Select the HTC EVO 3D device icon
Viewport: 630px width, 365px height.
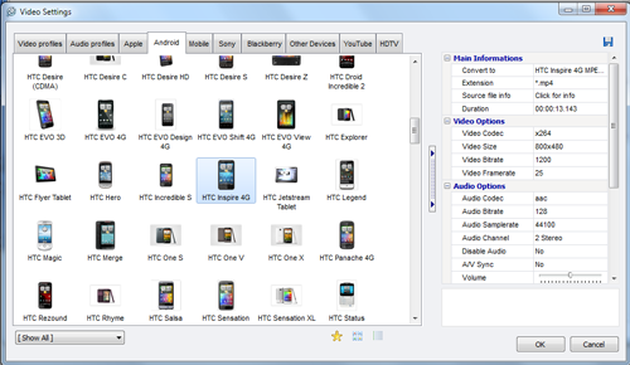45,115
